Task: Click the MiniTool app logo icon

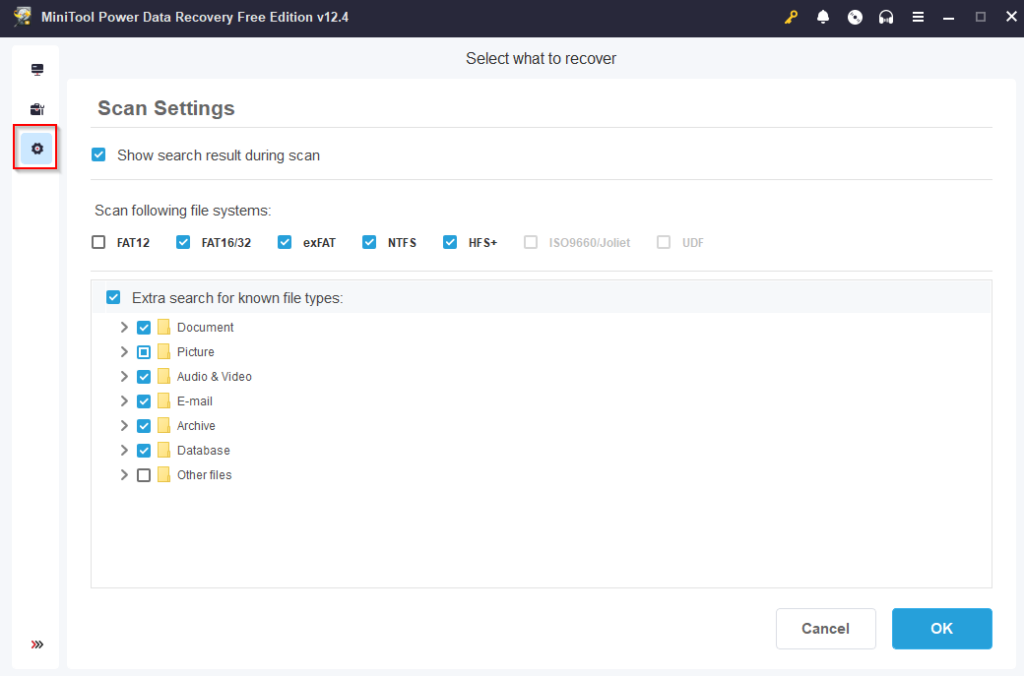Action: point(22,17)
